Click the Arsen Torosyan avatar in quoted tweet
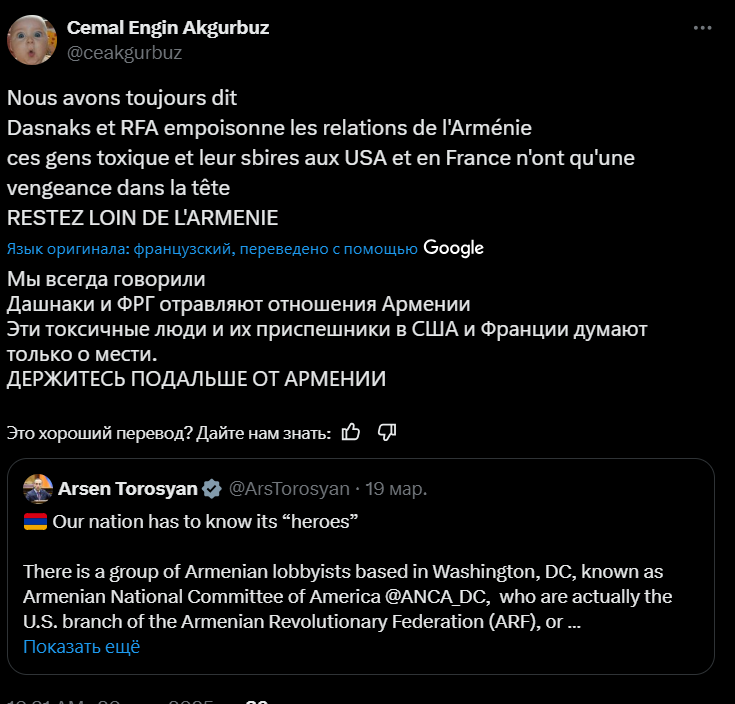 tap(38, 489)
